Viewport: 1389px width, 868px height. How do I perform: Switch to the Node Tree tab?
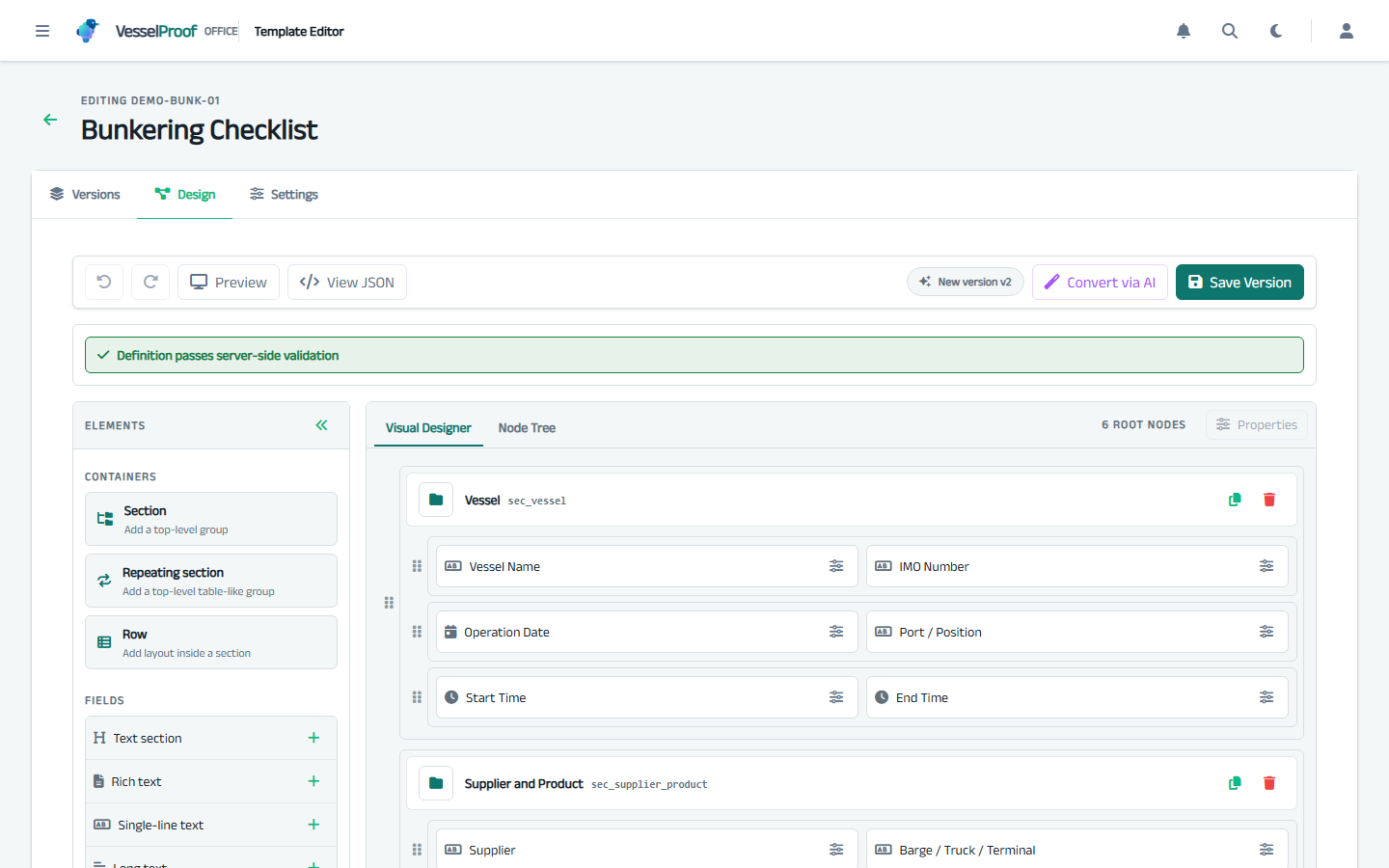(x=527, y=428)
